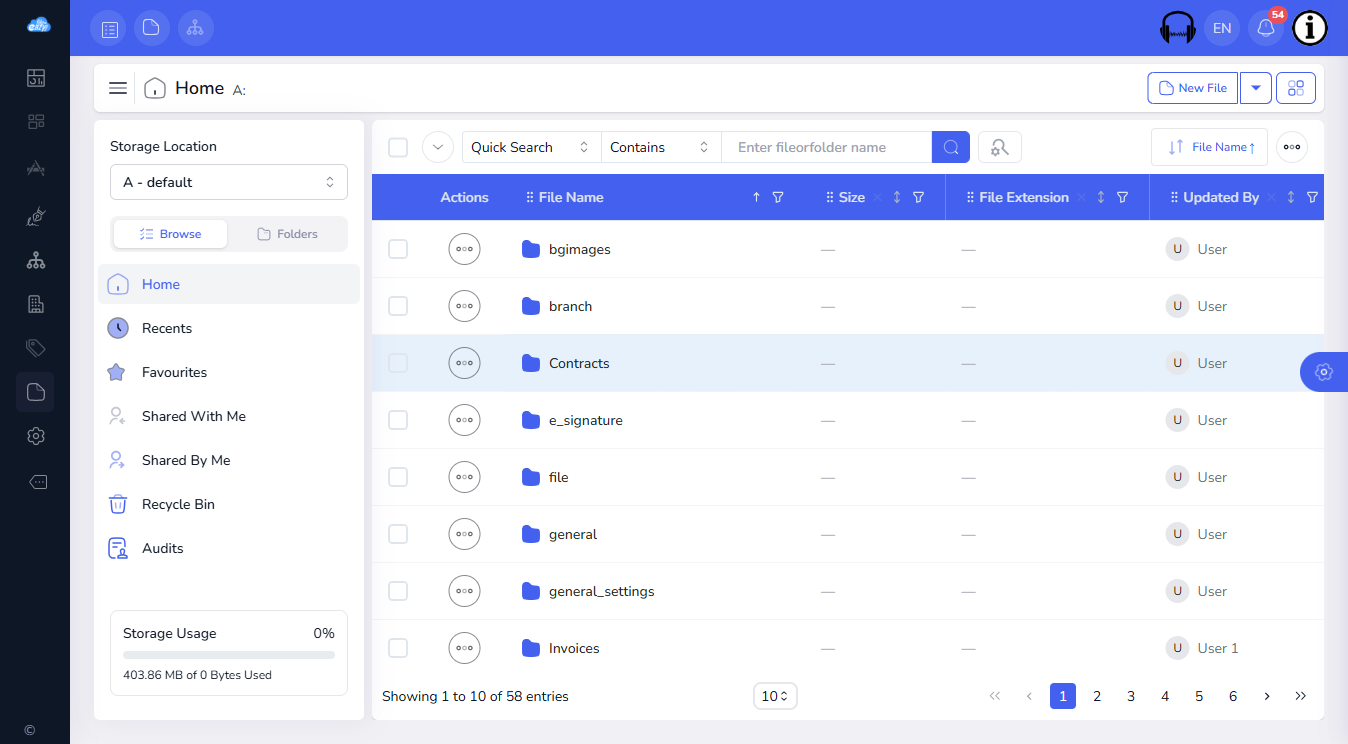1348x744 pixels.
Task: Change the page size dropdown showing 10
Action: coord(775,696)
